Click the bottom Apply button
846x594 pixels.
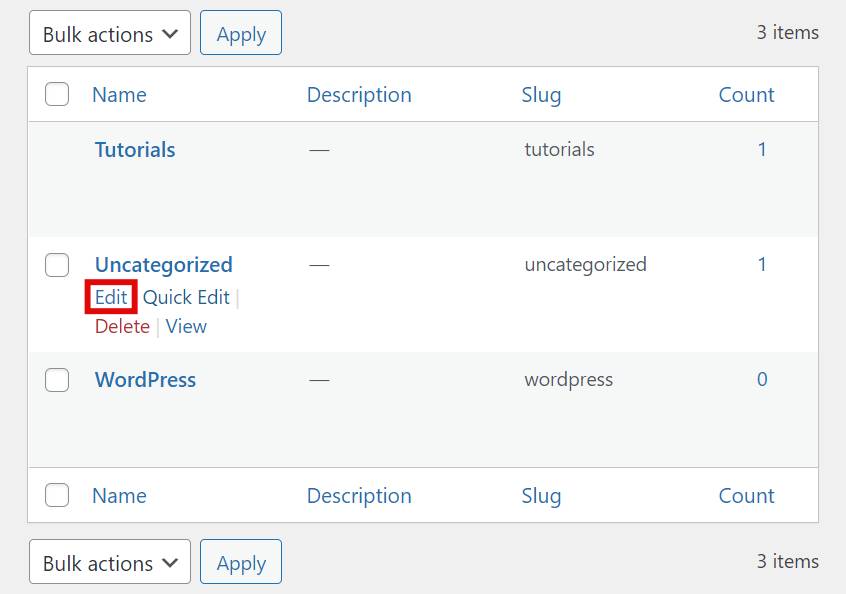[241, 562]
